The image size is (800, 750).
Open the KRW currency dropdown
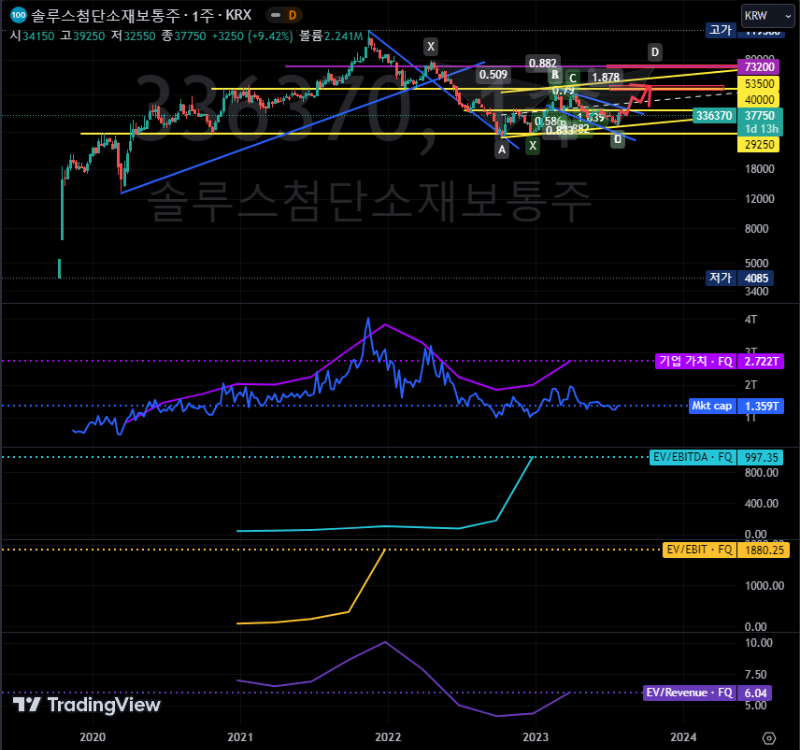point(767,16)
